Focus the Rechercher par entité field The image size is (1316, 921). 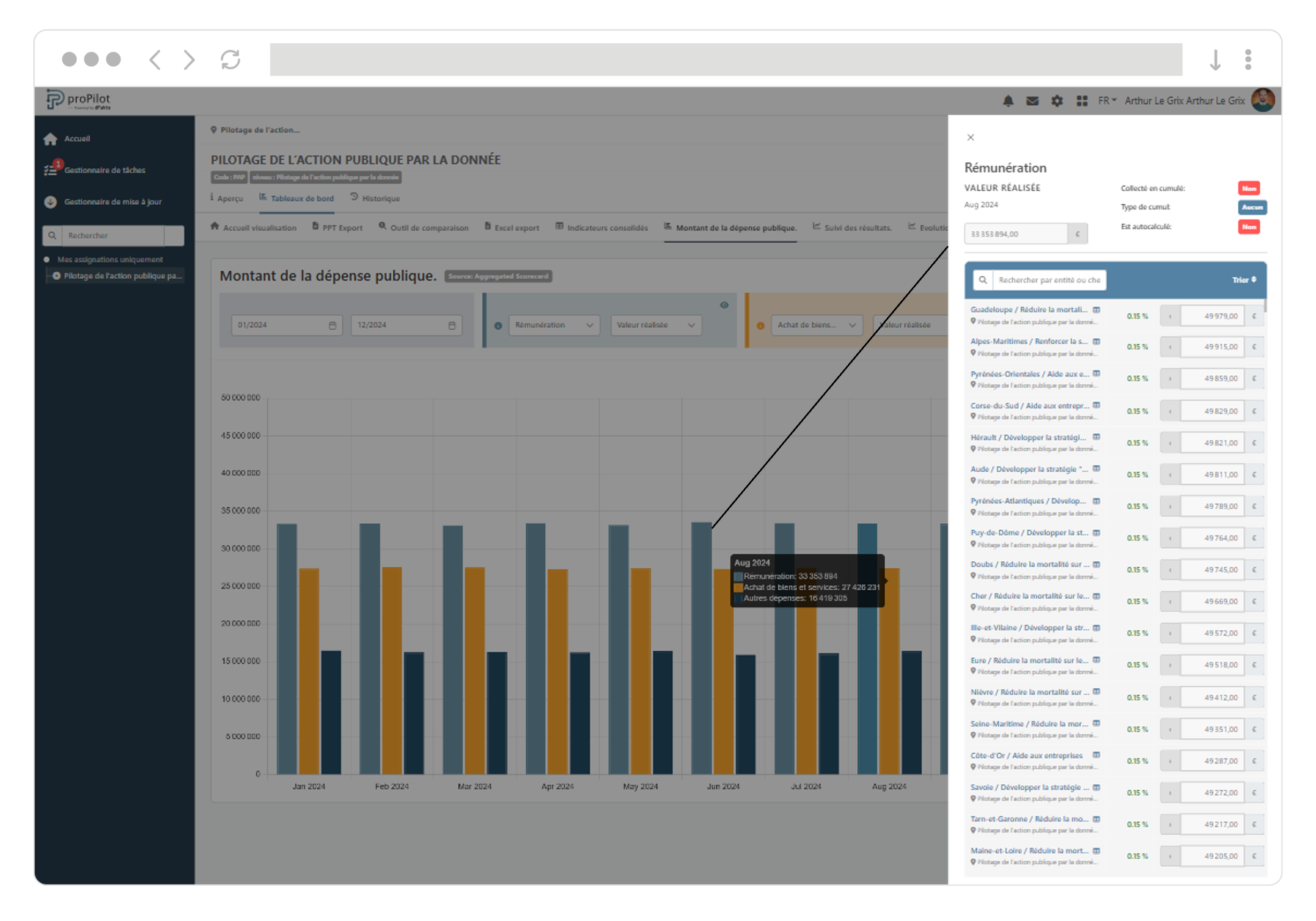click(1049, 280)
